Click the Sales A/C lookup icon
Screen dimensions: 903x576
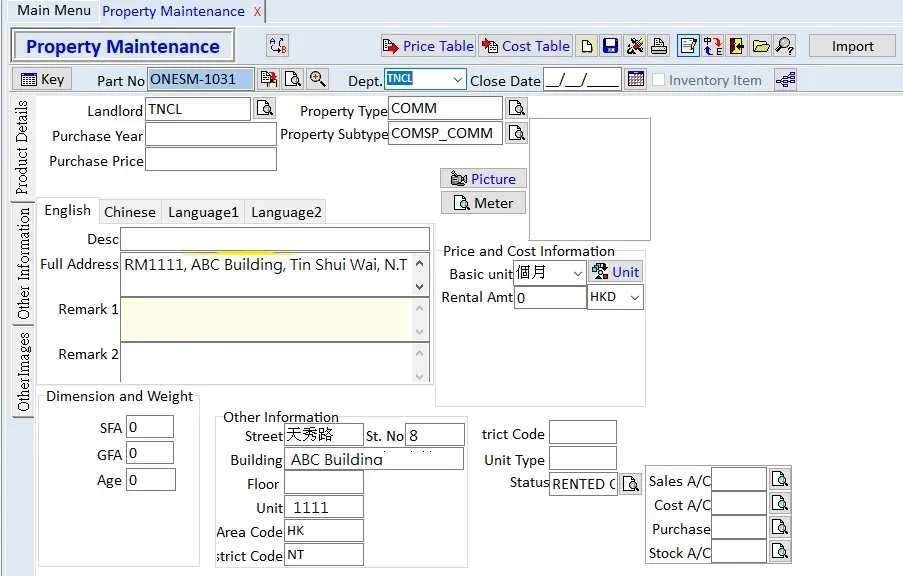[x=780, y=480]
